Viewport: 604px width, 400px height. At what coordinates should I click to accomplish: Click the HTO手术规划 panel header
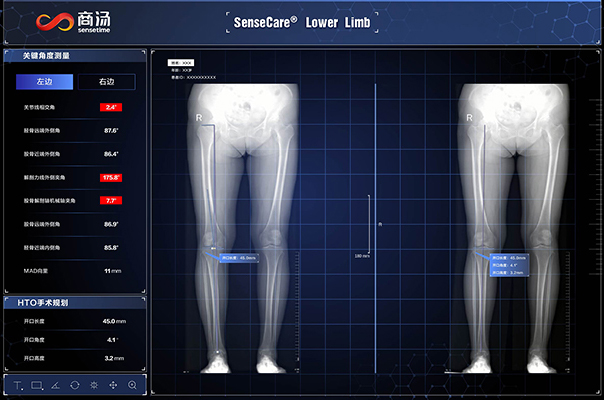[x=75, y=303]
